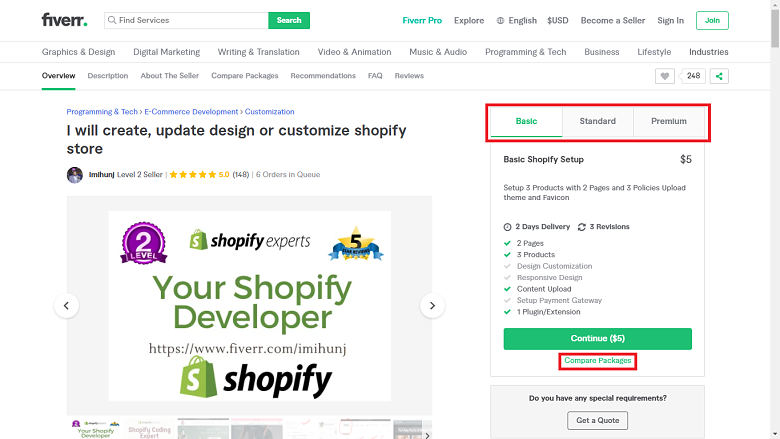Jump to Compare Packages nav tab
This screenshot has height=439, width=780.
tap(245, 76)
